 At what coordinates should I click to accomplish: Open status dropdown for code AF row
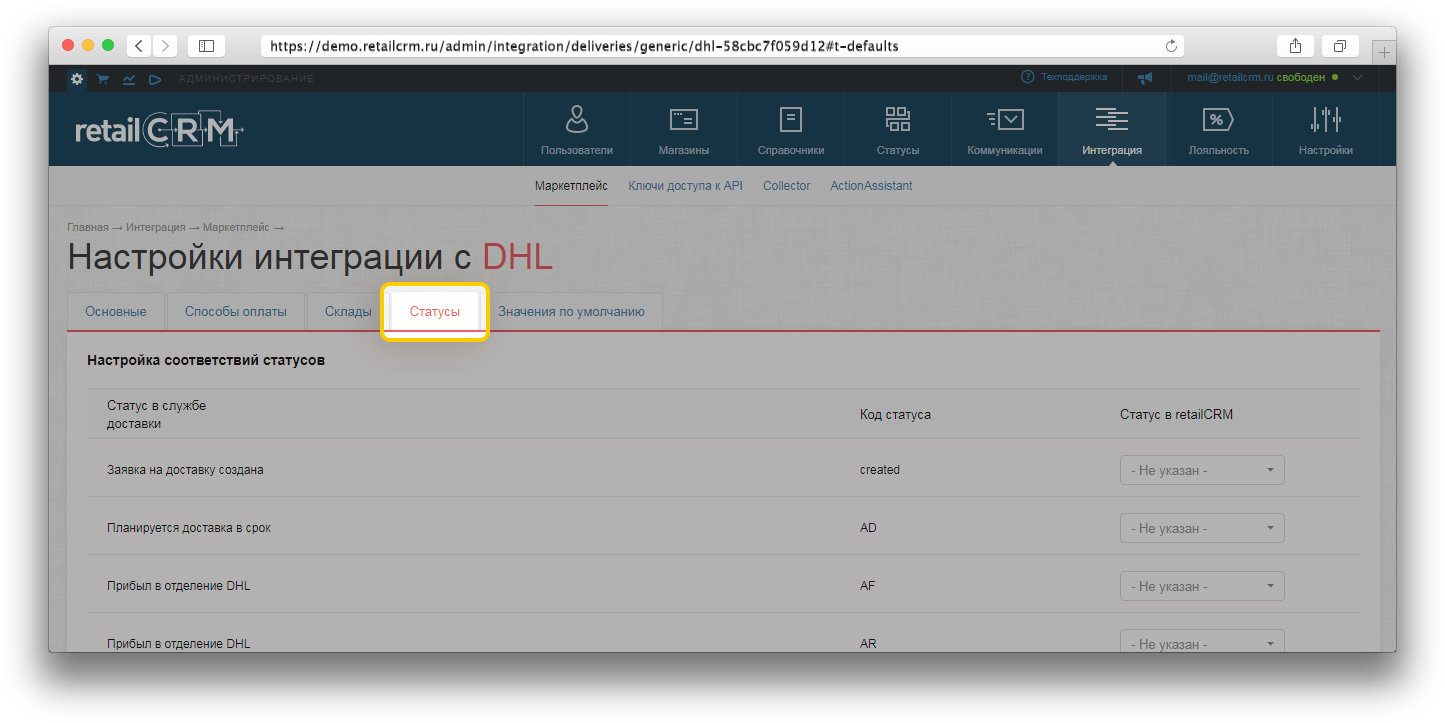pyautogui.click(x=1202, y=586)
